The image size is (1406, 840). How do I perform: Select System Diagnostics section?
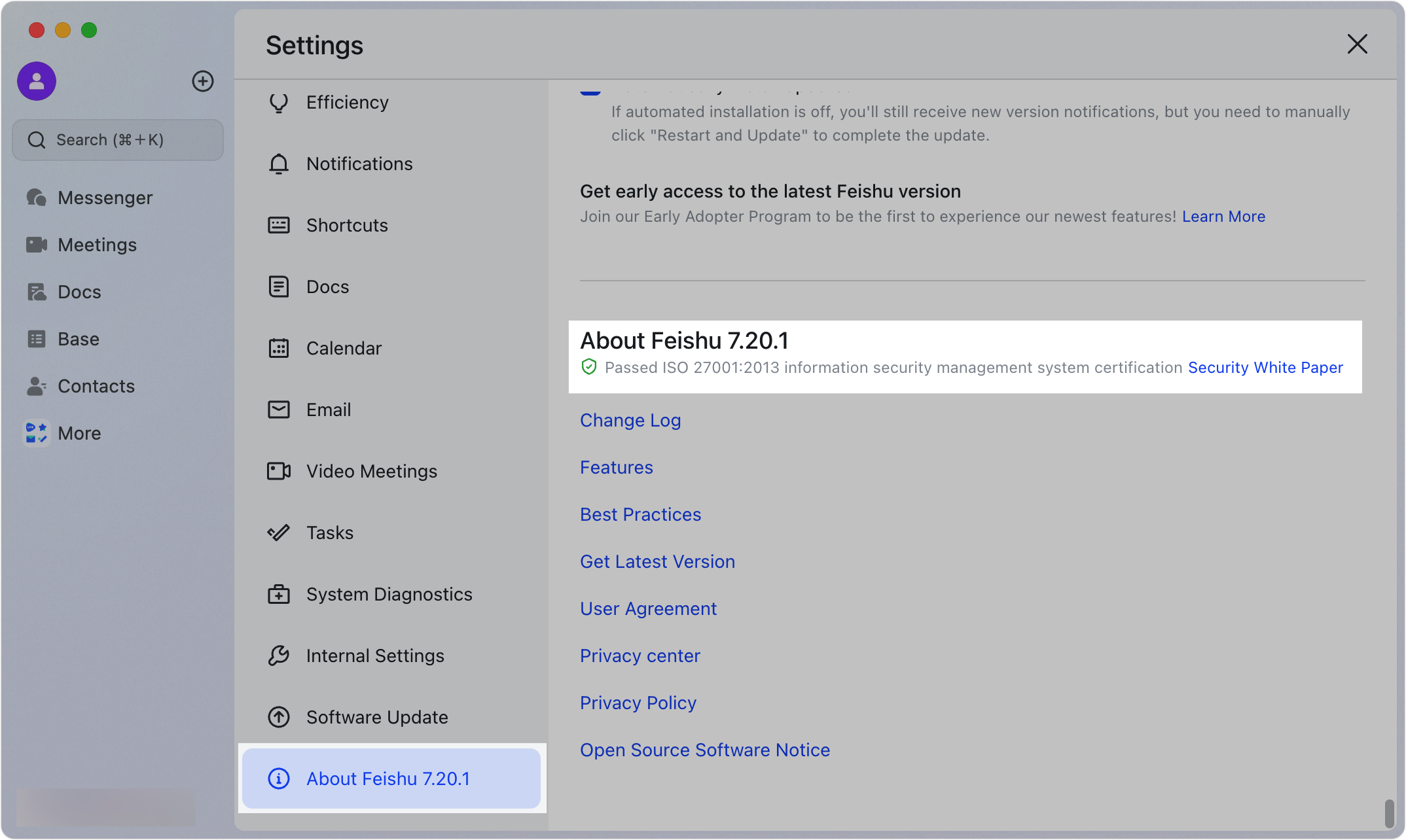pyautogui.click(x=391, y=594)
